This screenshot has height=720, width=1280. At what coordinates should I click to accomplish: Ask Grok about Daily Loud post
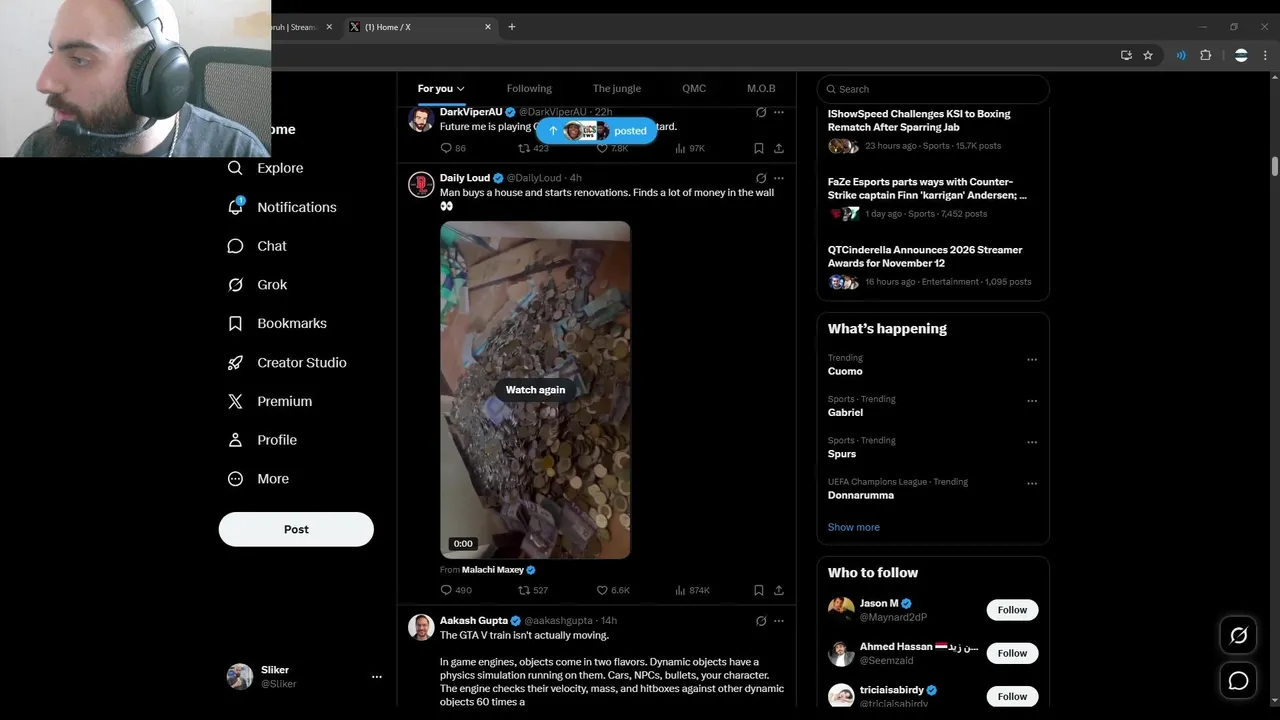[761, 178]
